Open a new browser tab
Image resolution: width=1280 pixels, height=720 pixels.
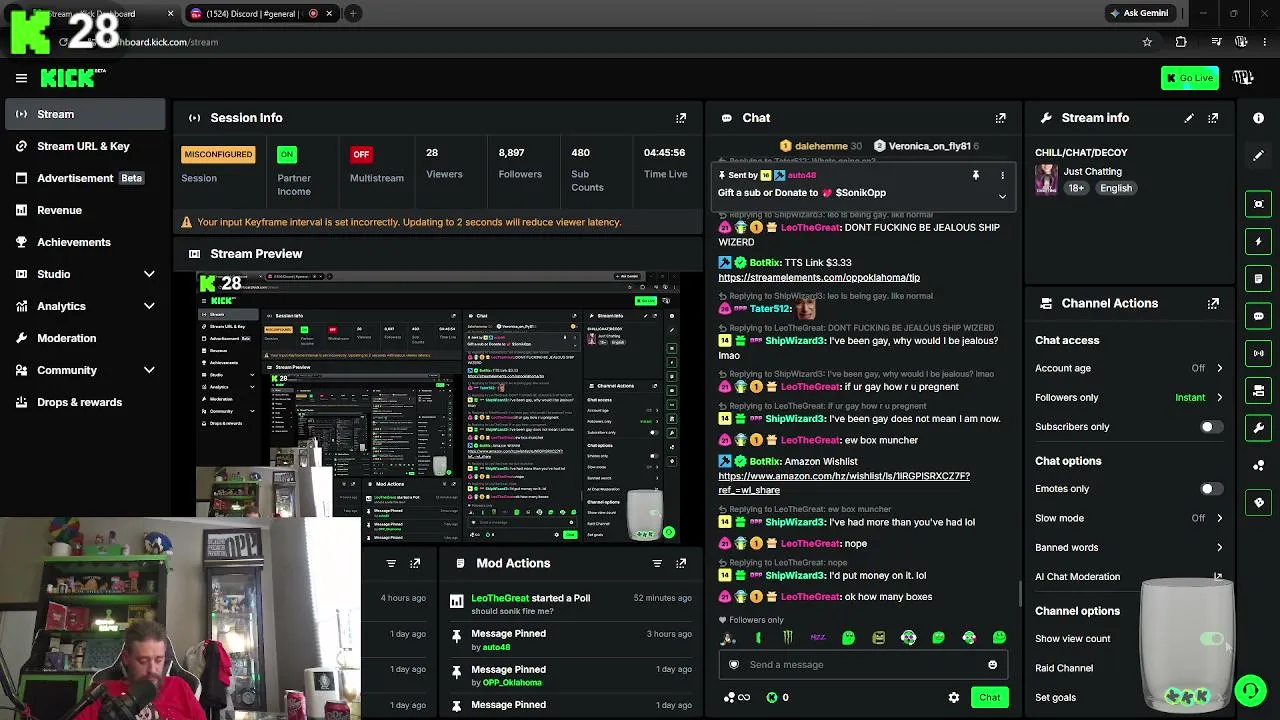(x=354, y=14)
